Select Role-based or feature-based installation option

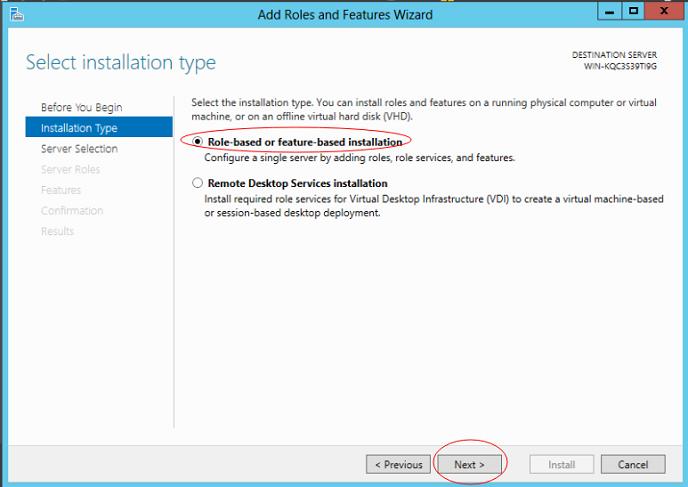pos(198,142)
